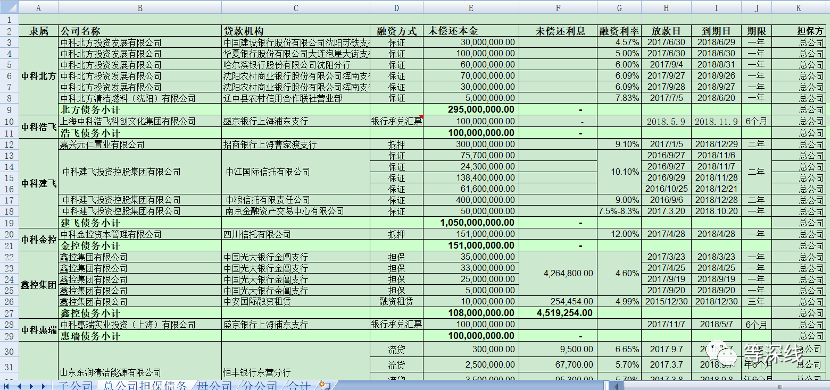Click the rate cell 7.83%
The image size is (830, 390).
pyautogui.click(x=620, y=98)
